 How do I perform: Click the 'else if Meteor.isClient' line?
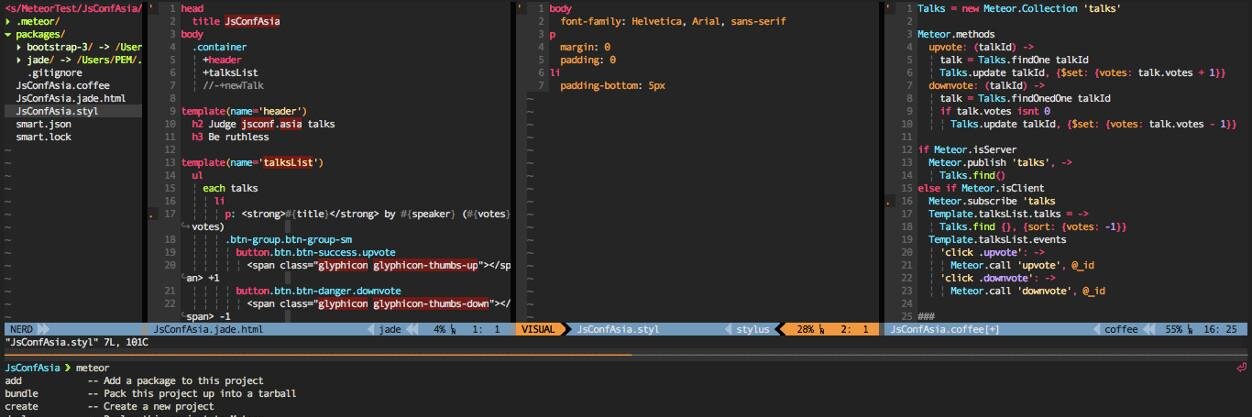980,188
